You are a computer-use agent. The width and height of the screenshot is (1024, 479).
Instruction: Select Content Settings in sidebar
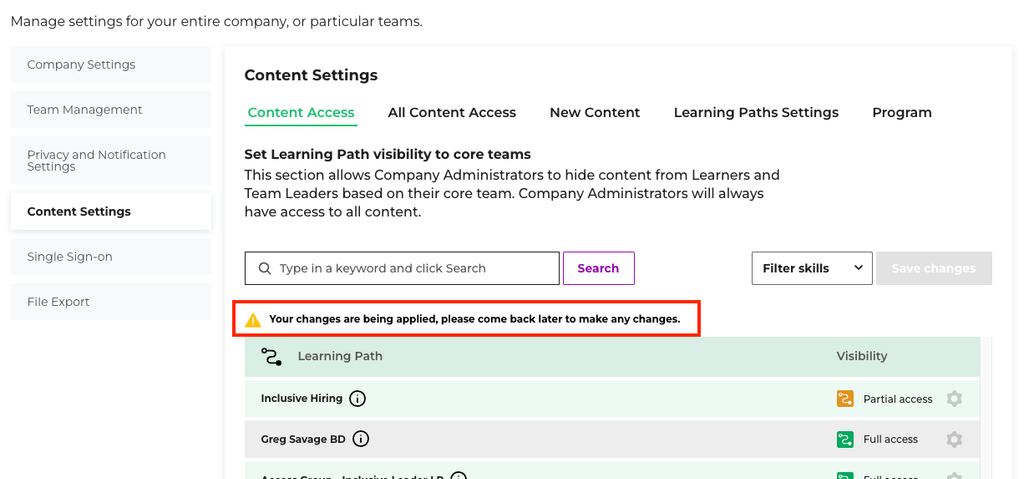click(111, 211)
